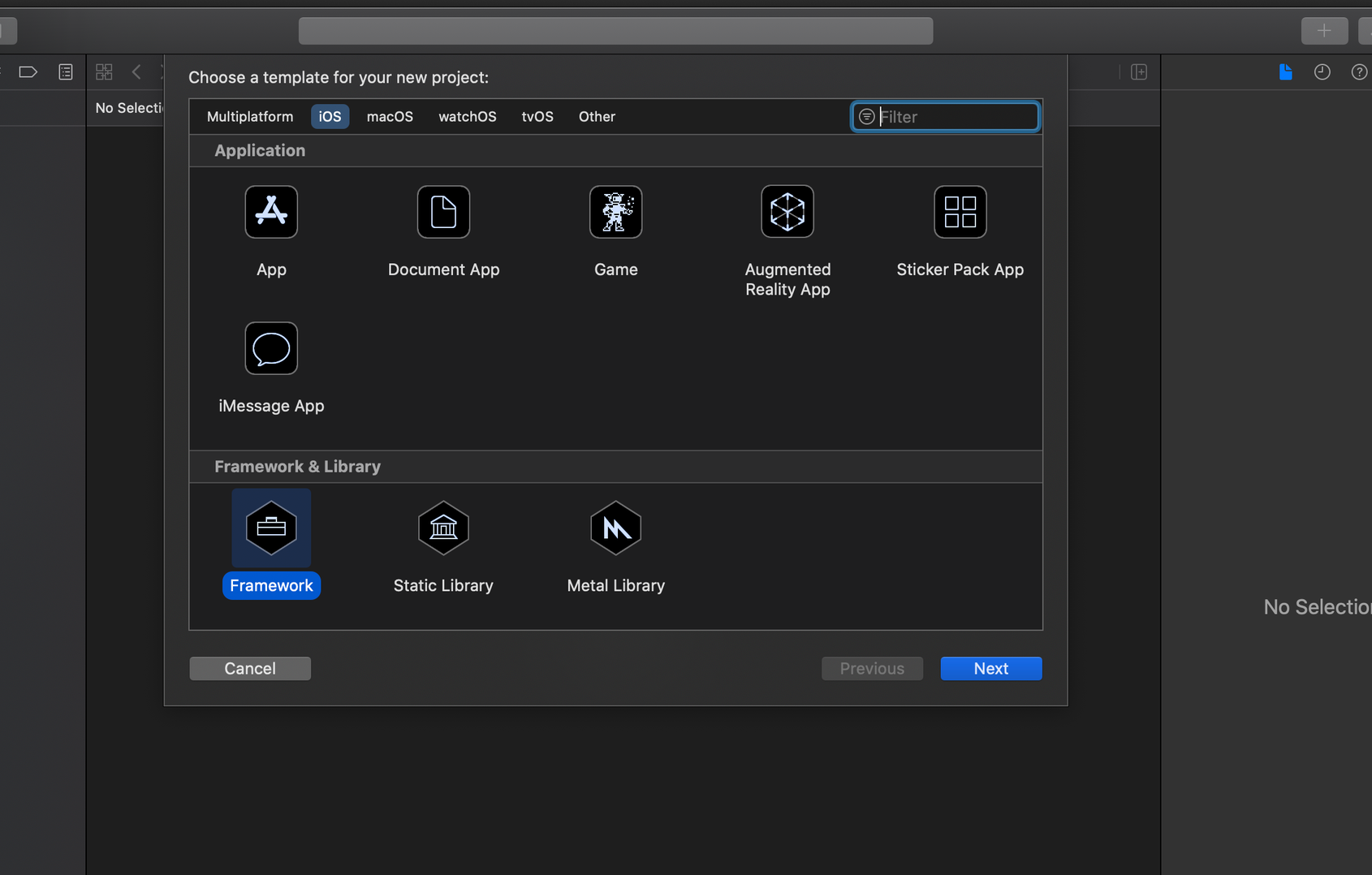This screenshot has width=1372, height=875.
Task: Click the Next button
Action: click(x=991, y=668)
